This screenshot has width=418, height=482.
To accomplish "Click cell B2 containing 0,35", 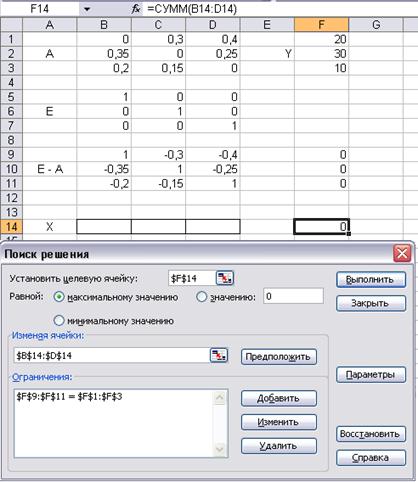I will (x=104, y=54).
